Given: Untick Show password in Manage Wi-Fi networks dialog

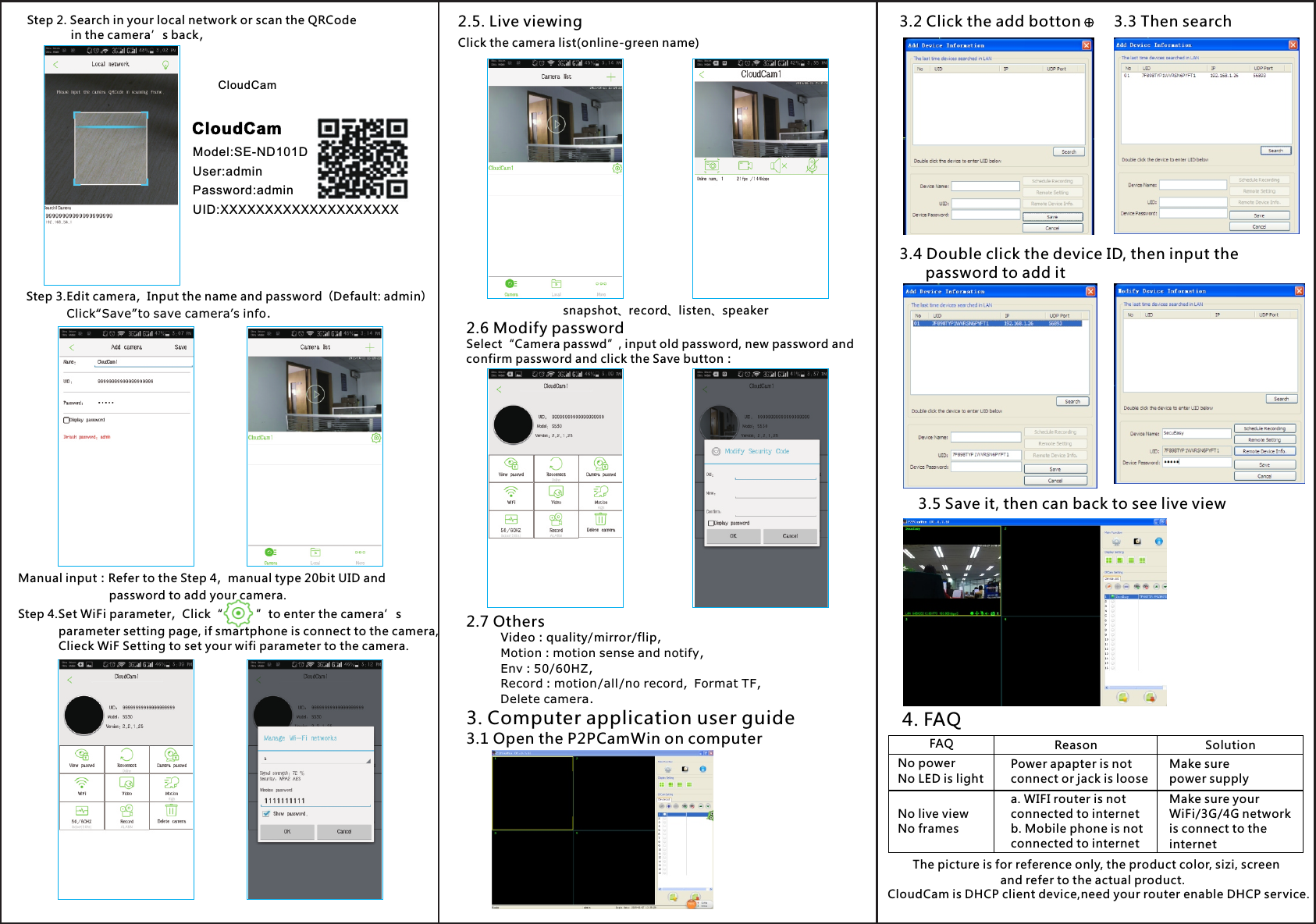Looking at the screenshot, I should pyautogui.click(x=266, y=814).
